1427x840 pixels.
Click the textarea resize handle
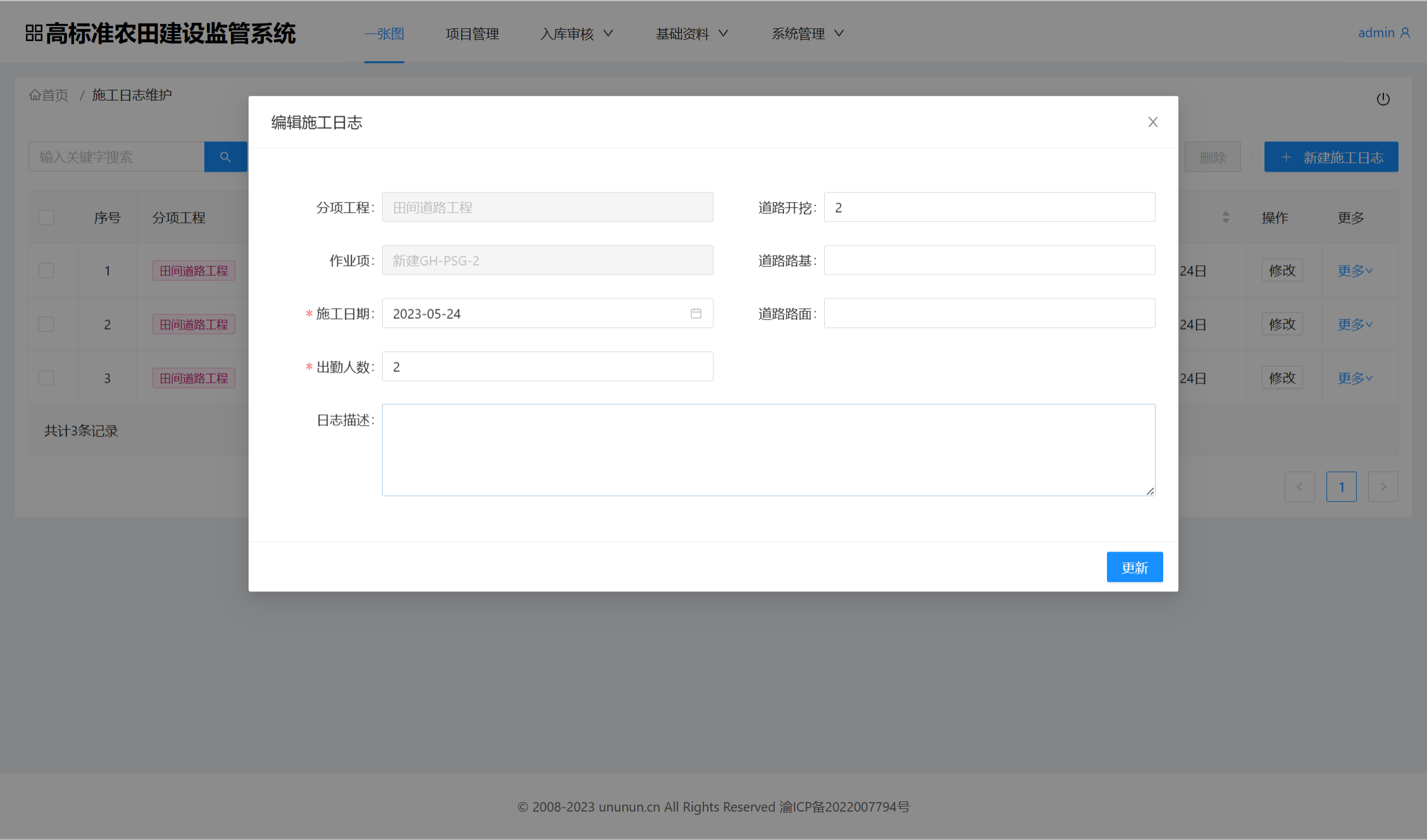[x=1149, y=491]
